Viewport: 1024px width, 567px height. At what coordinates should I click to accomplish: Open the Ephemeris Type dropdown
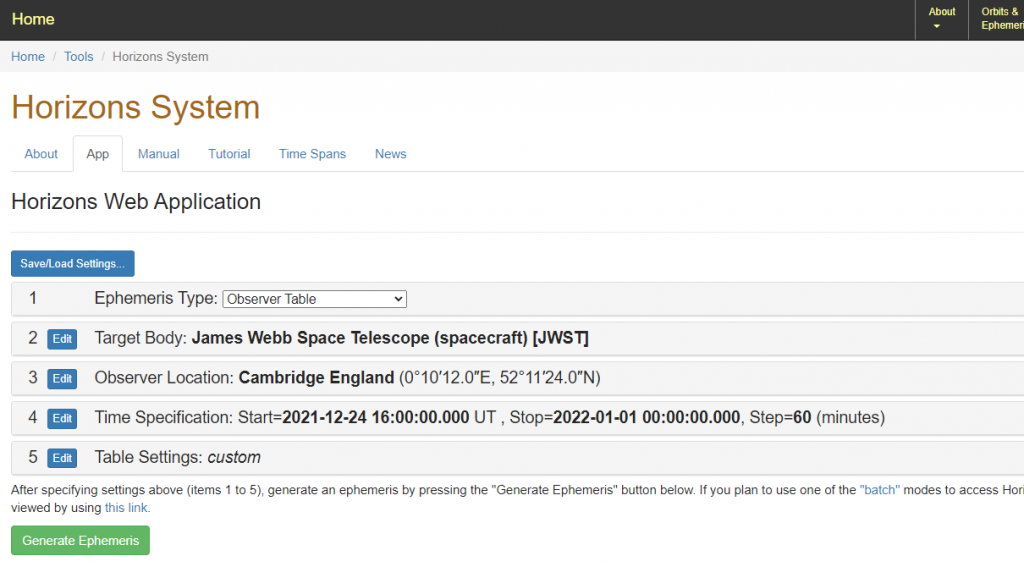click(x=314, y=299)
